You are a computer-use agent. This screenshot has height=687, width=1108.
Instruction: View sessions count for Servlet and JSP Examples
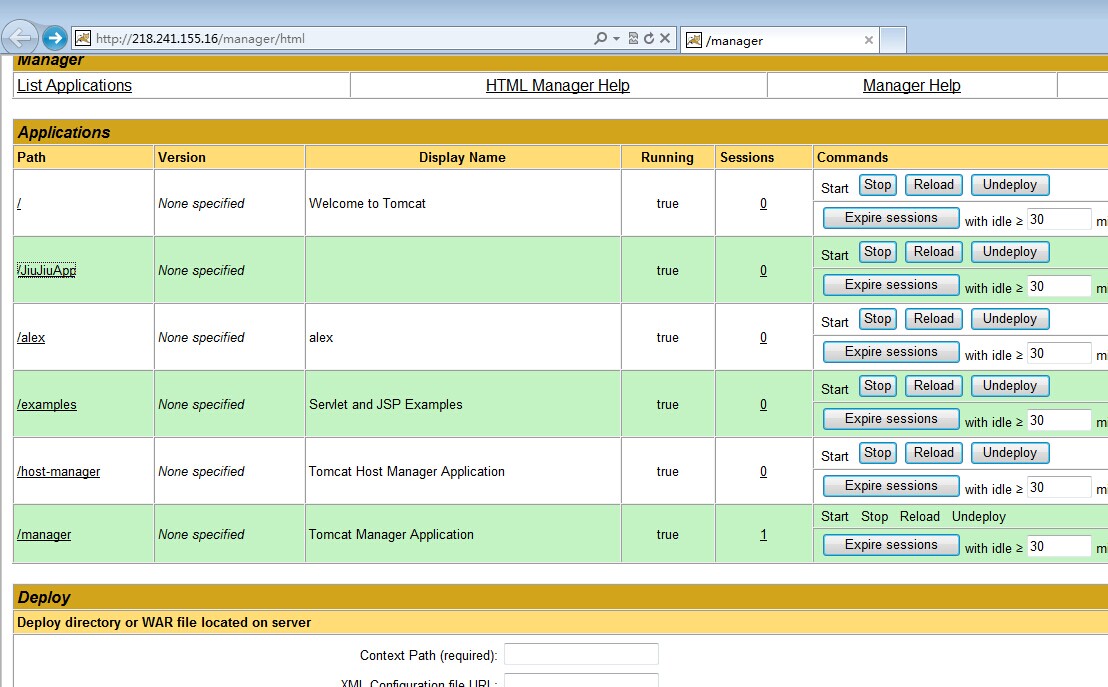763,404
